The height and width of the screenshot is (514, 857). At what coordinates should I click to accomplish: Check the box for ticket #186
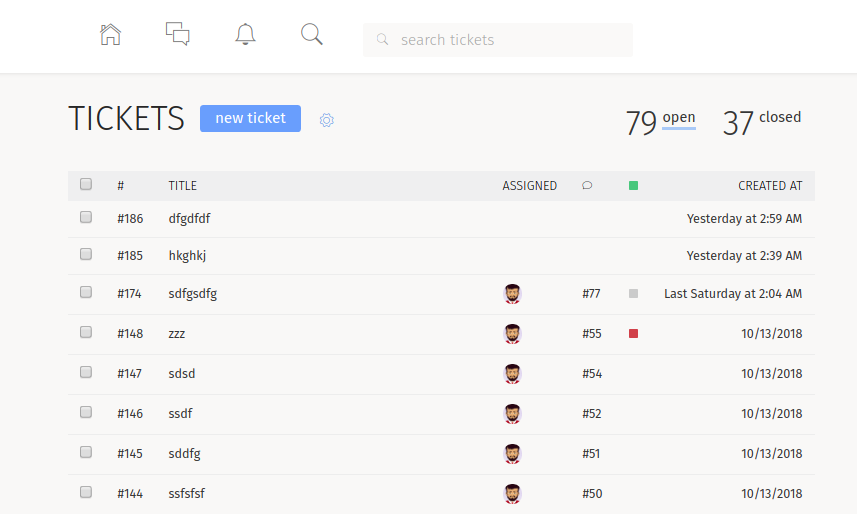click(x=86, y=217)
